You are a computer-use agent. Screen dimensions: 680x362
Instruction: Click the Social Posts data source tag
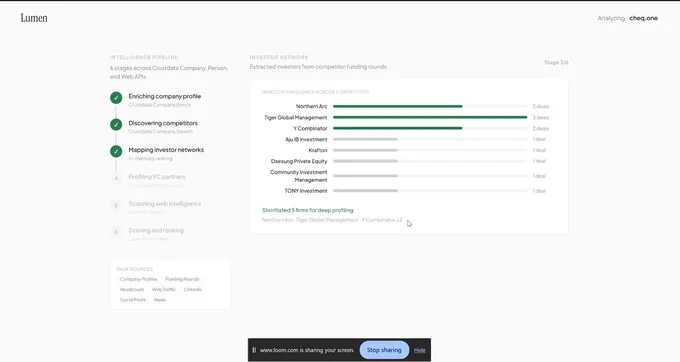pos(133,300)
